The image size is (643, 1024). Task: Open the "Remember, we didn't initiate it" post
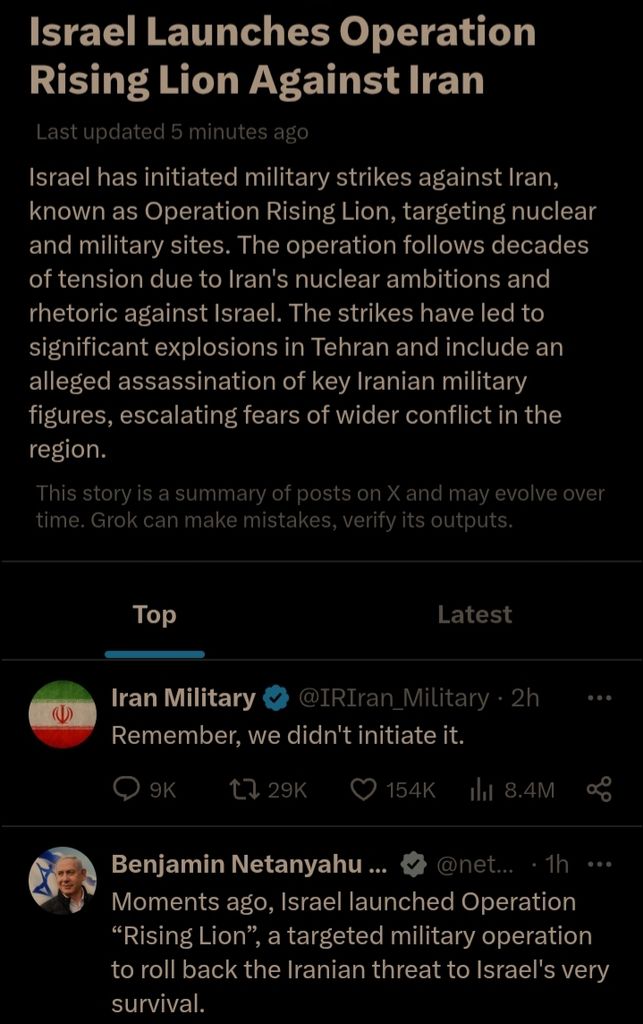pyautogui.click(x=289, y=736)
